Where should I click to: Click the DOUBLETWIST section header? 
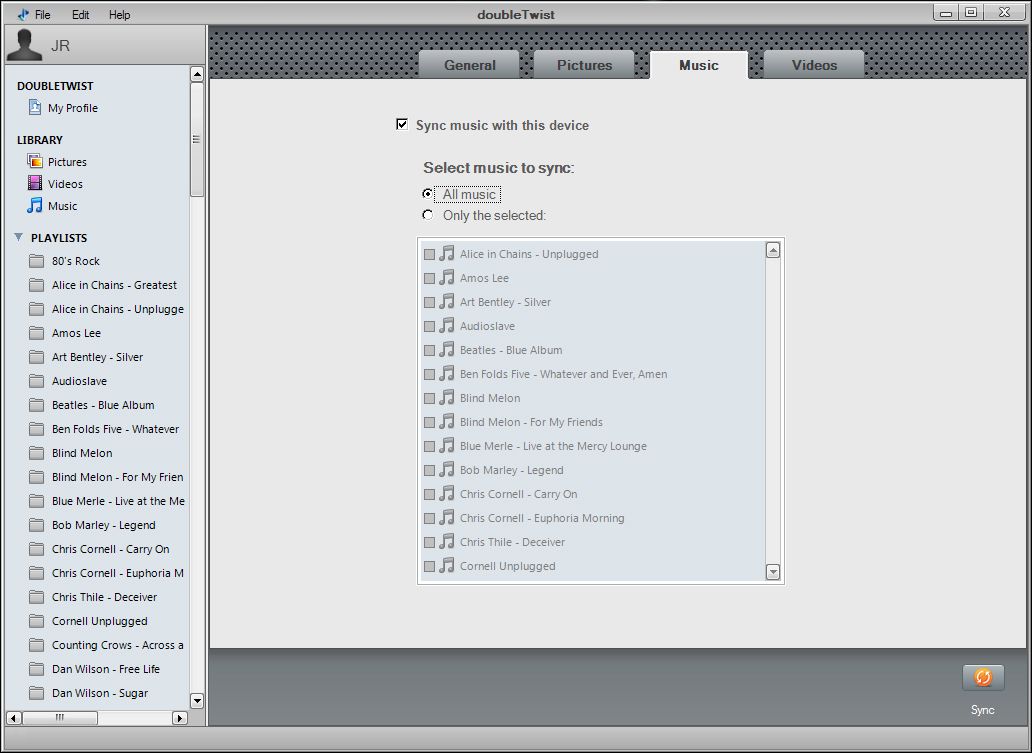pos(55,86)
